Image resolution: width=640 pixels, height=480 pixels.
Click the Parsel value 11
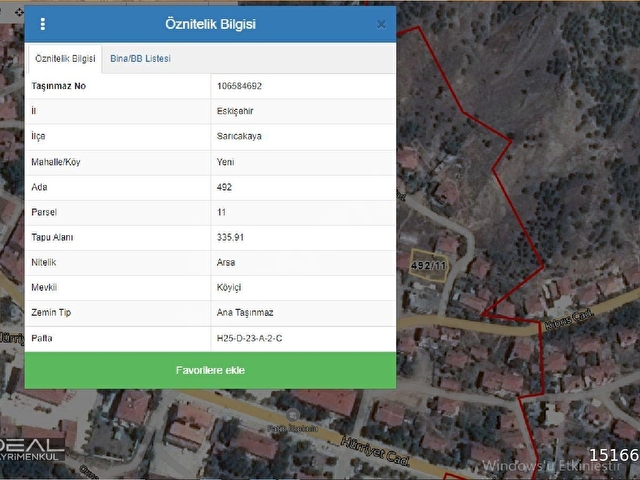tap(221, 212)
